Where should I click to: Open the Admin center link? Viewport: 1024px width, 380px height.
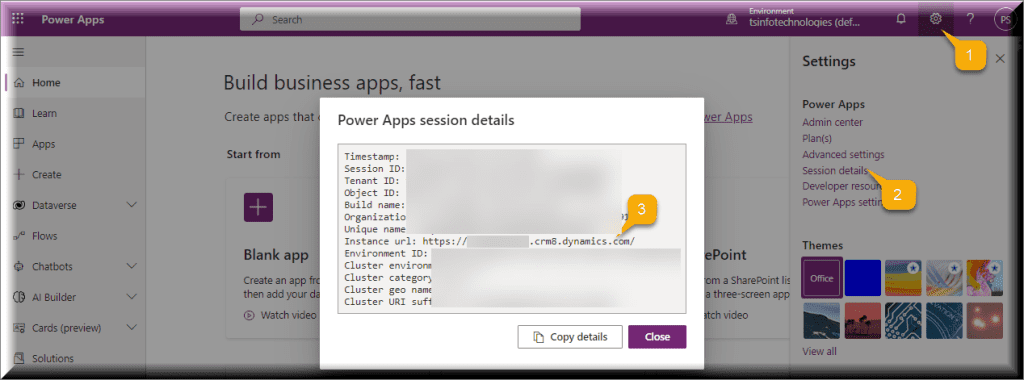pos(833,122)
